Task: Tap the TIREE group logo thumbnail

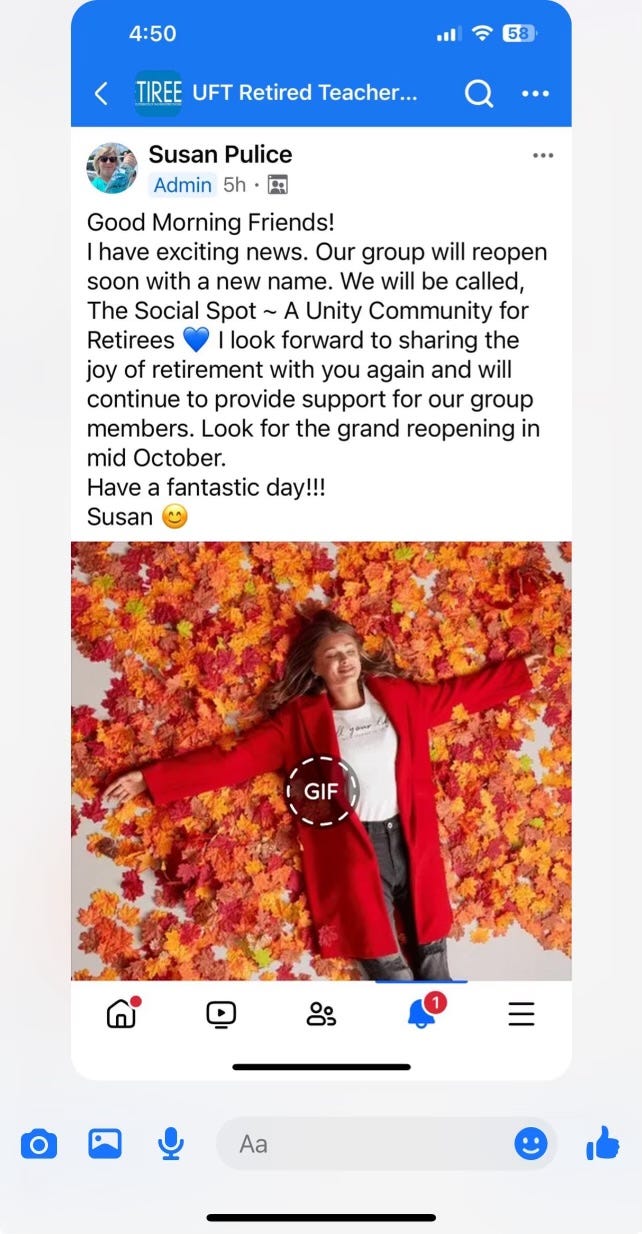Action: (158, 93)
